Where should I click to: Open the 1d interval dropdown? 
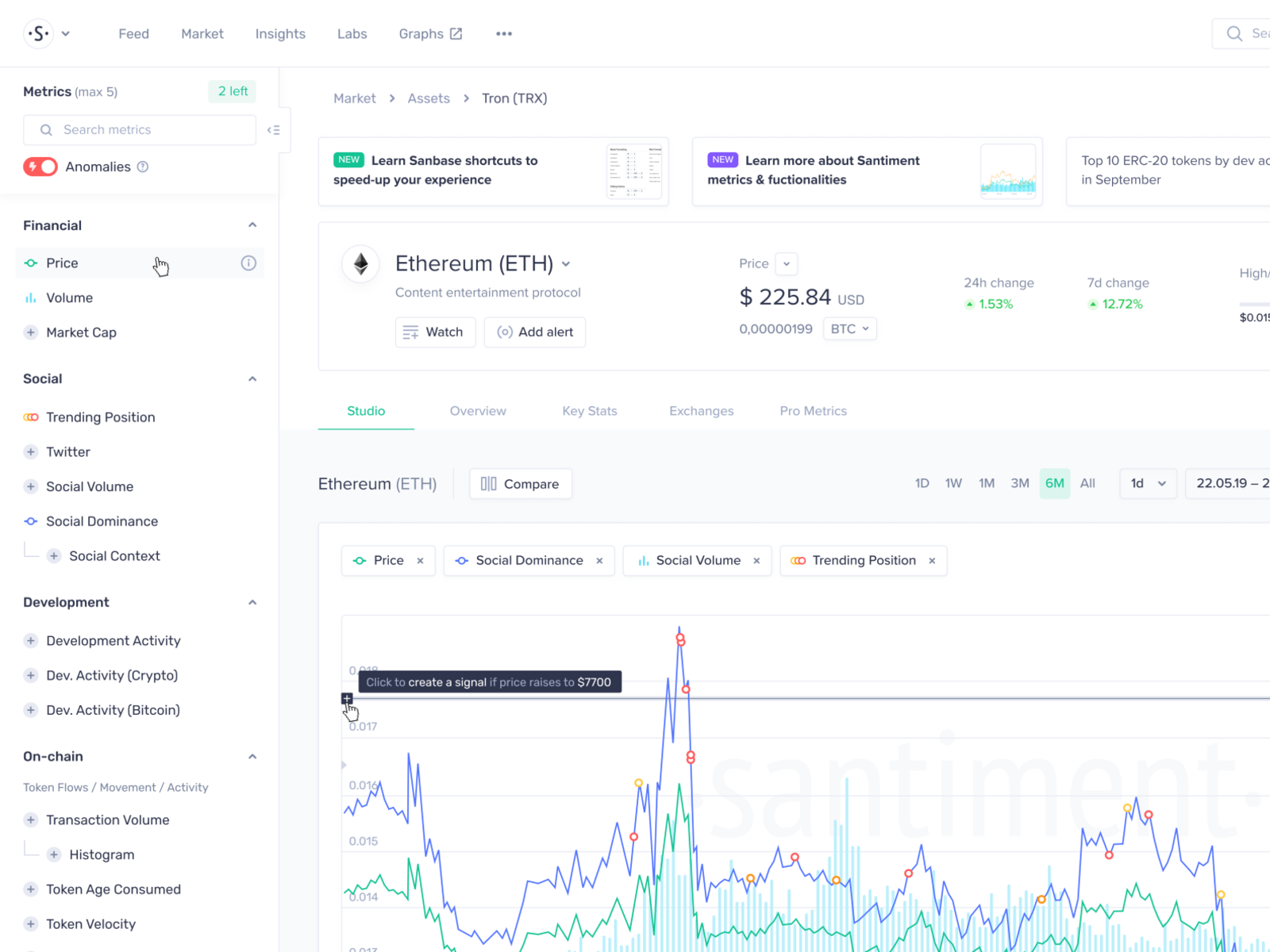pyautogui.click(x=1148, y=483)
